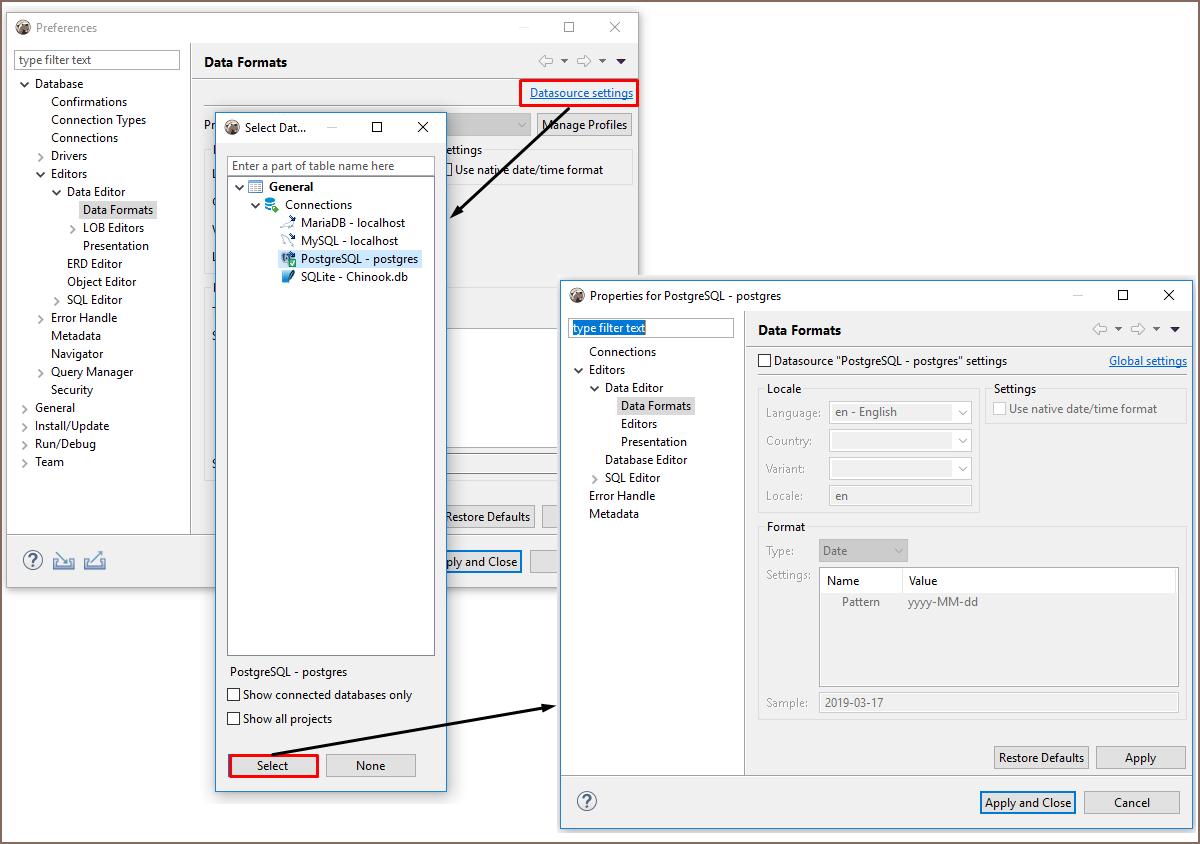Click the MySQL - localhost connection icon

(x=288, y=241)
